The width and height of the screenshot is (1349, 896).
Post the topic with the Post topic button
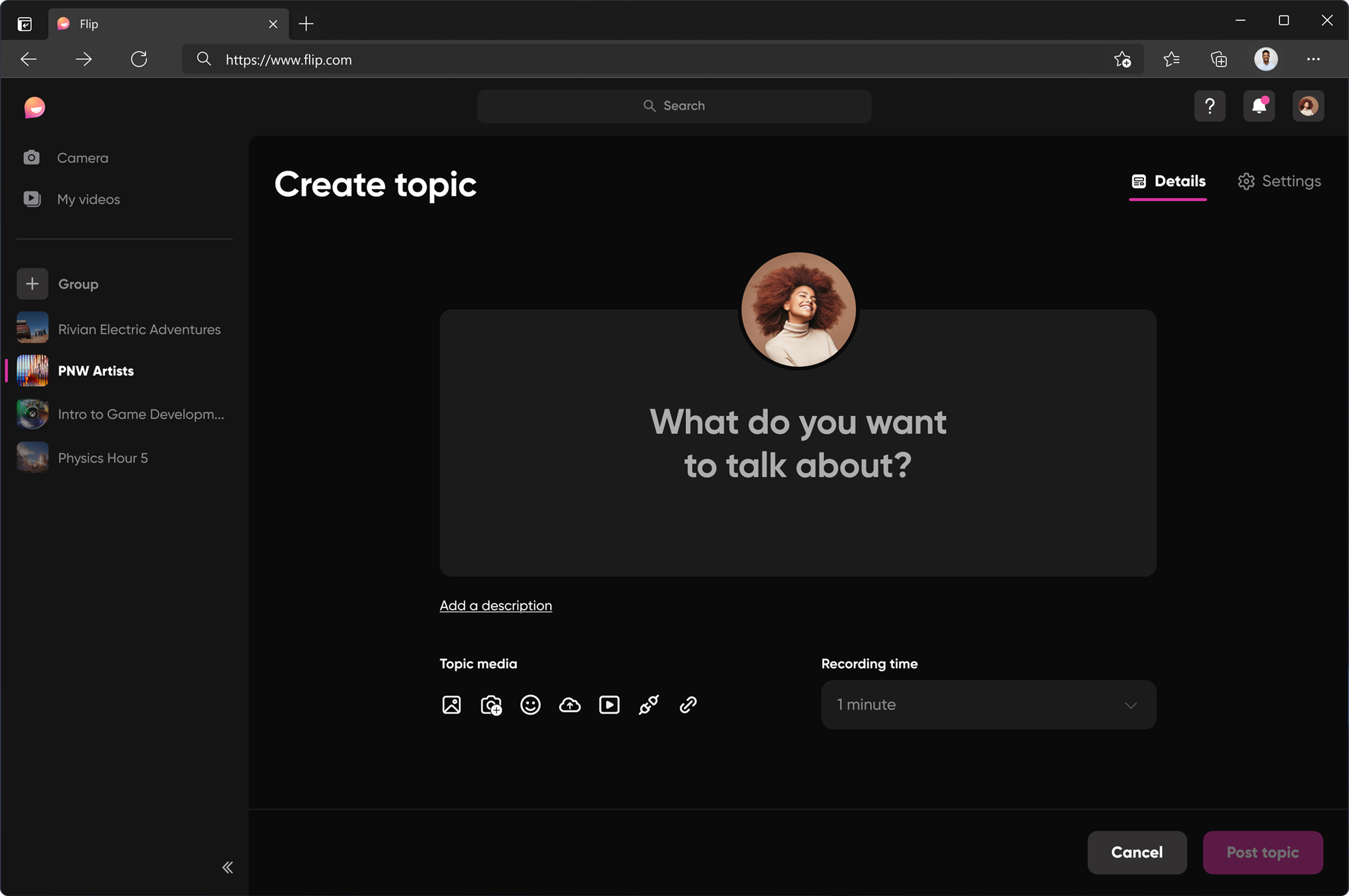[1263, 852]
